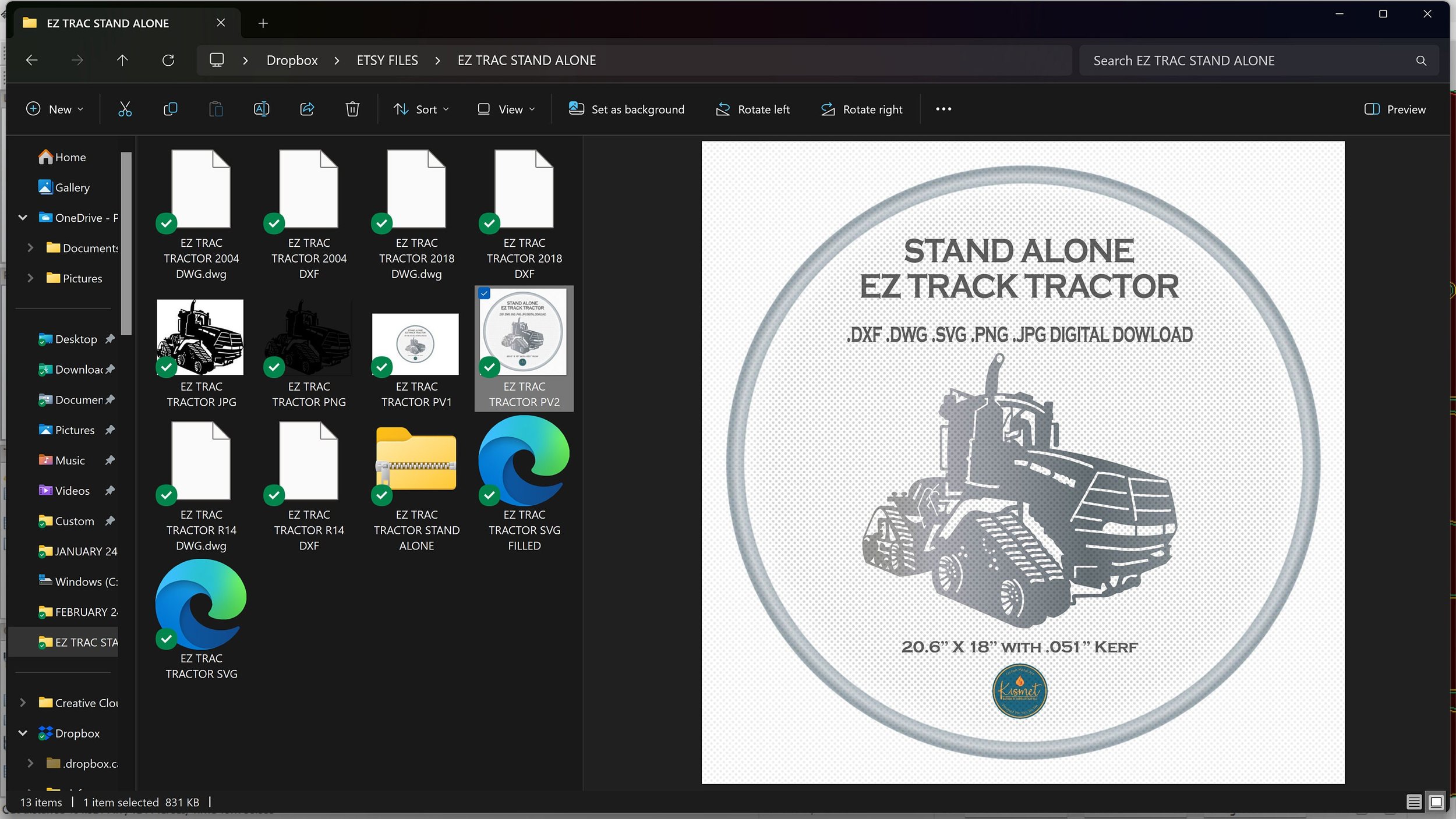The image size is (1456, 819).
Task: Expand the Pictures folder under OneDrive
Action: [x=30, y=278]
